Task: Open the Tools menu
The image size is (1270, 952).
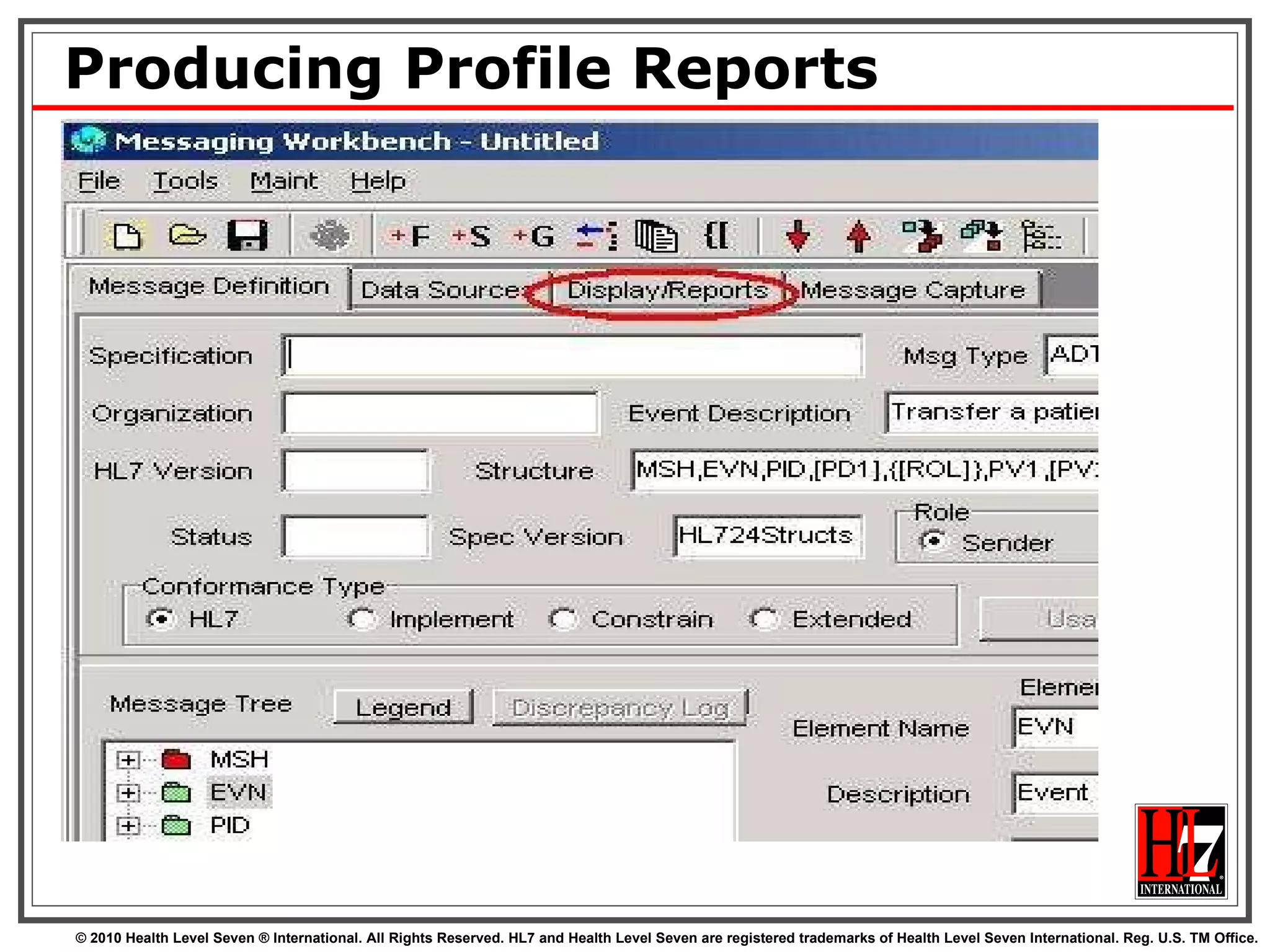Action: click(185, 181)
